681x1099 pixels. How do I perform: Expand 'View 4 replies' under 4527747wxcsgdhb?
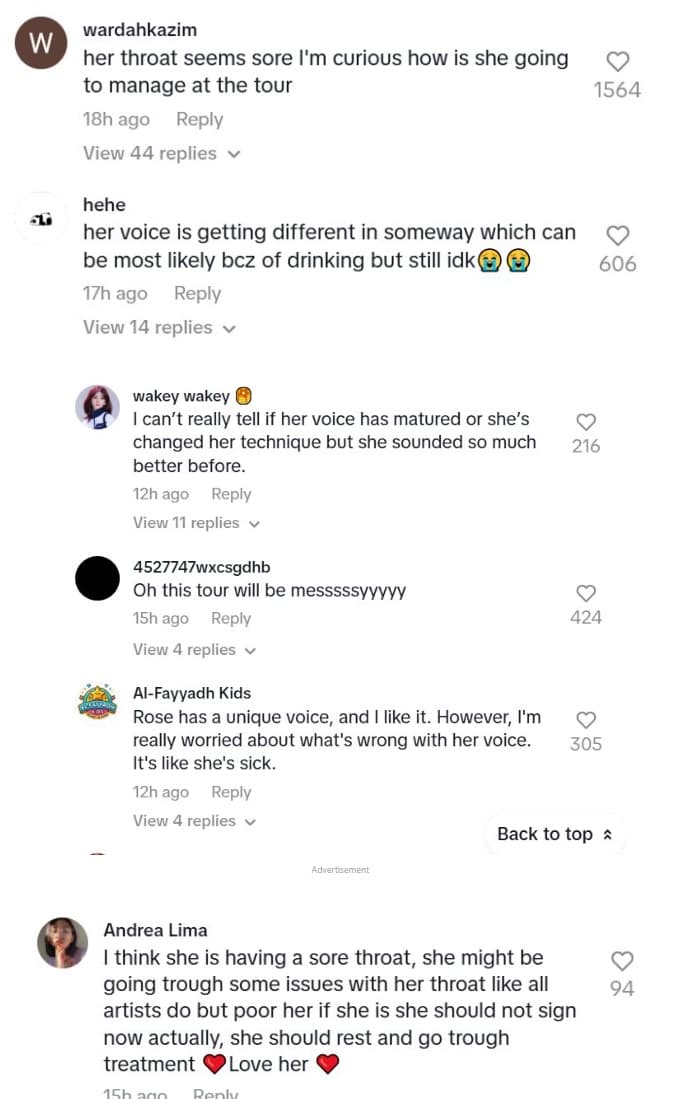coord(194,650)
